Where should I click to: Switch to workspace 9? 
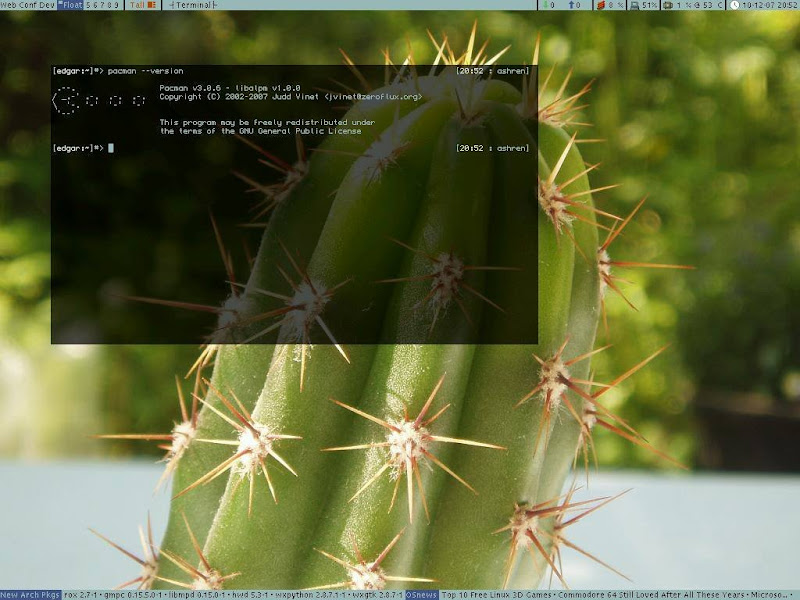[x=116, y=5]
